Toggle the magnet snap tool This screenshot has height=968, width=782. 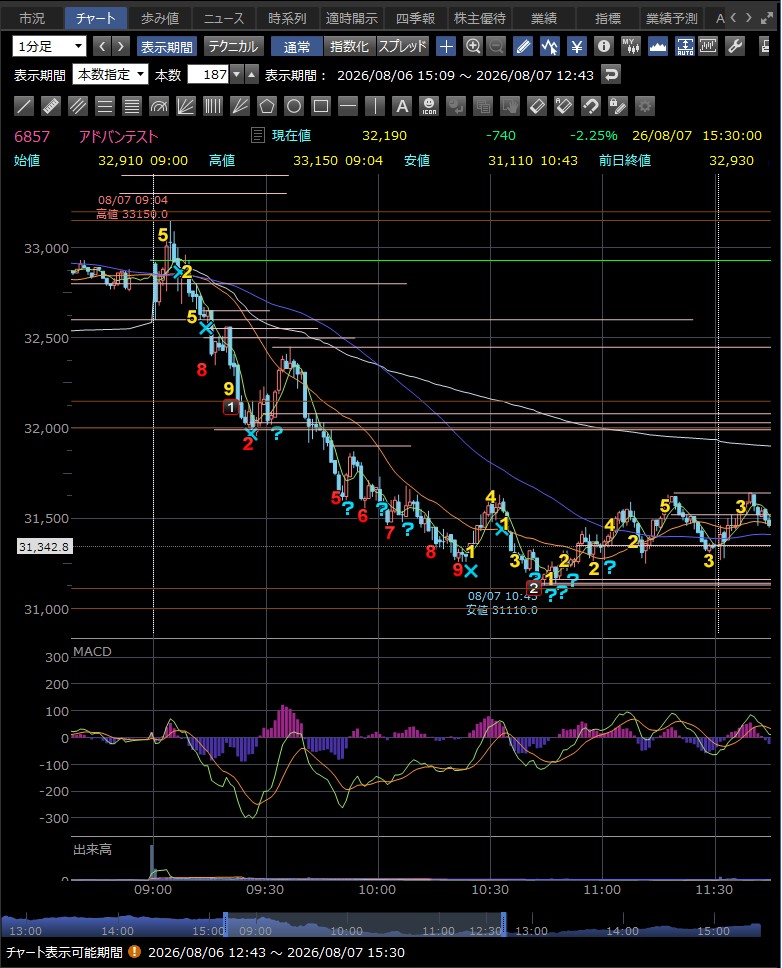pyautogui.click(x=591, y=106)
